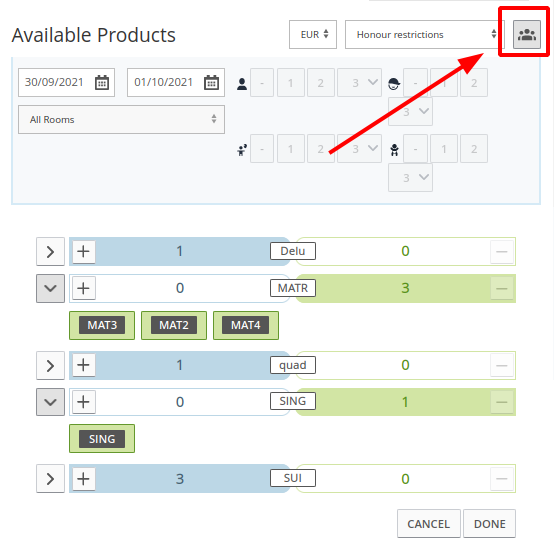This screenshot has height=554, width=554.
Task: Open the All Rooms dropdown
Action: (x=121, y=119)
